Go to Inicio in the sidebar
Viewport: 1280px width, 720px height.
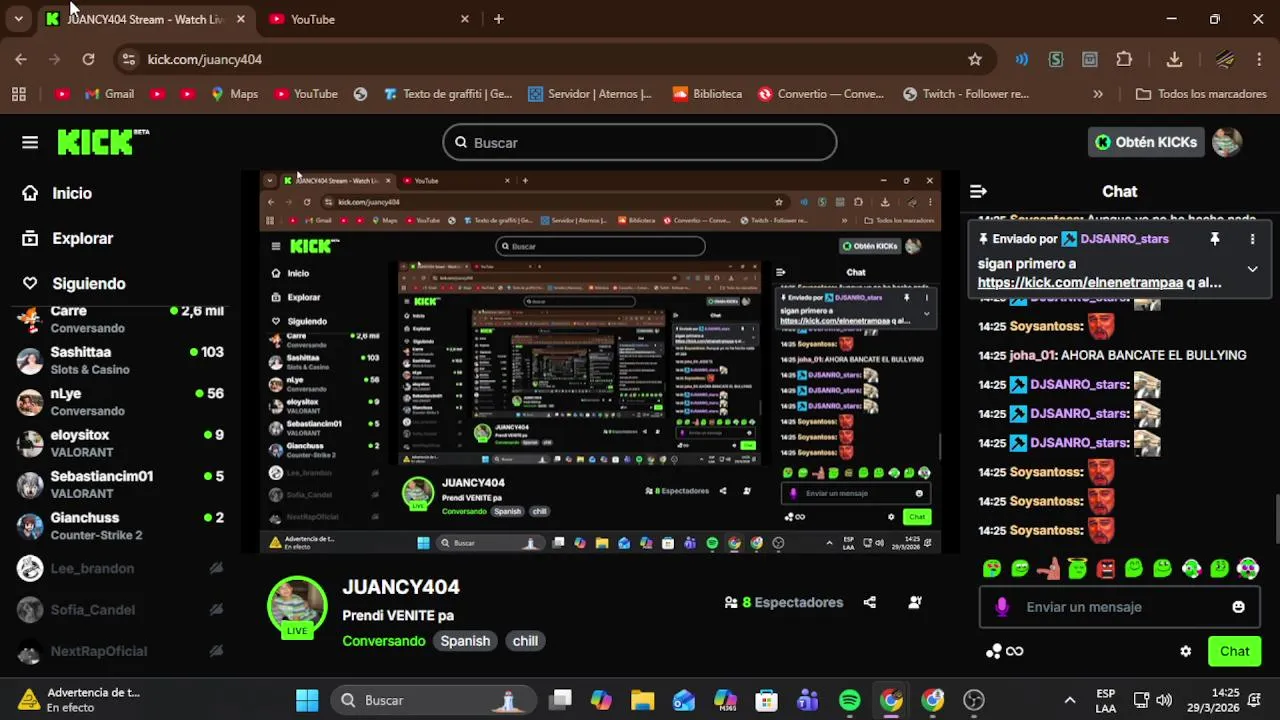pyautogui.click(x=58, y=193)
